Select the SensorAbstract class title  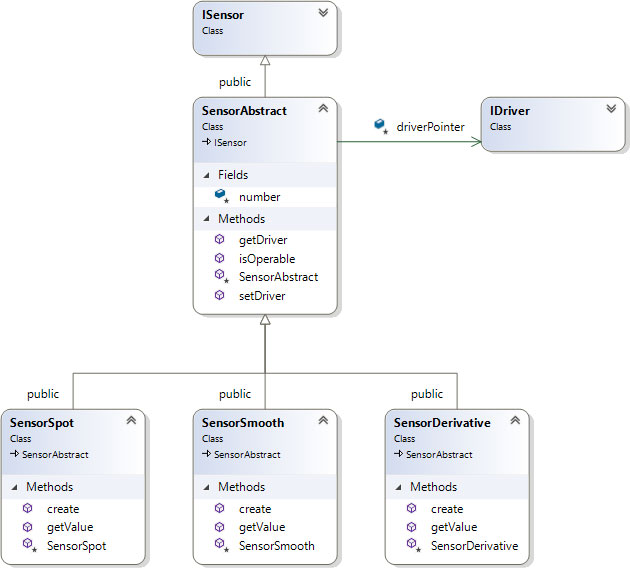[244, 111]
